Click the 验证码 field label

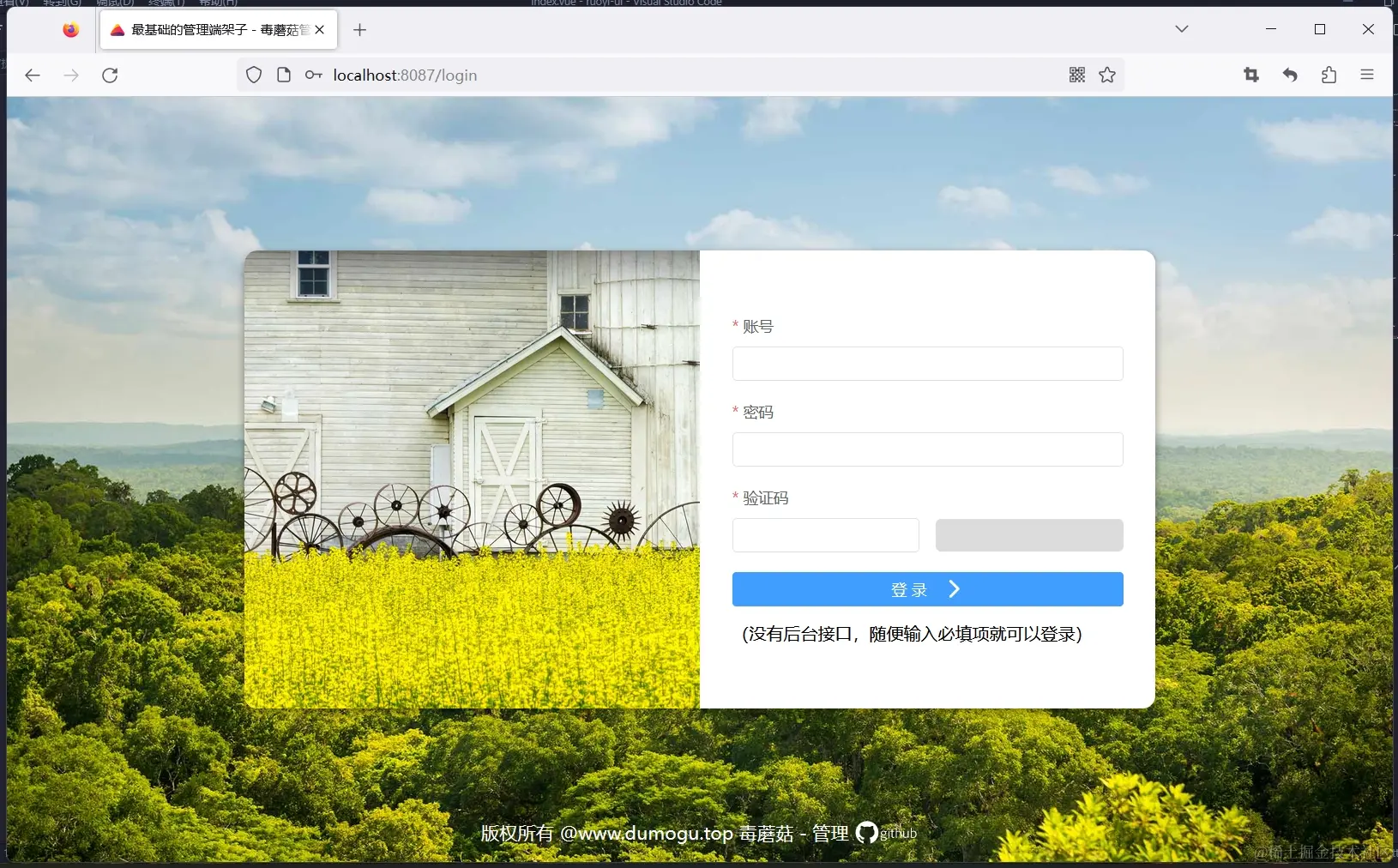tap(765, 498)
